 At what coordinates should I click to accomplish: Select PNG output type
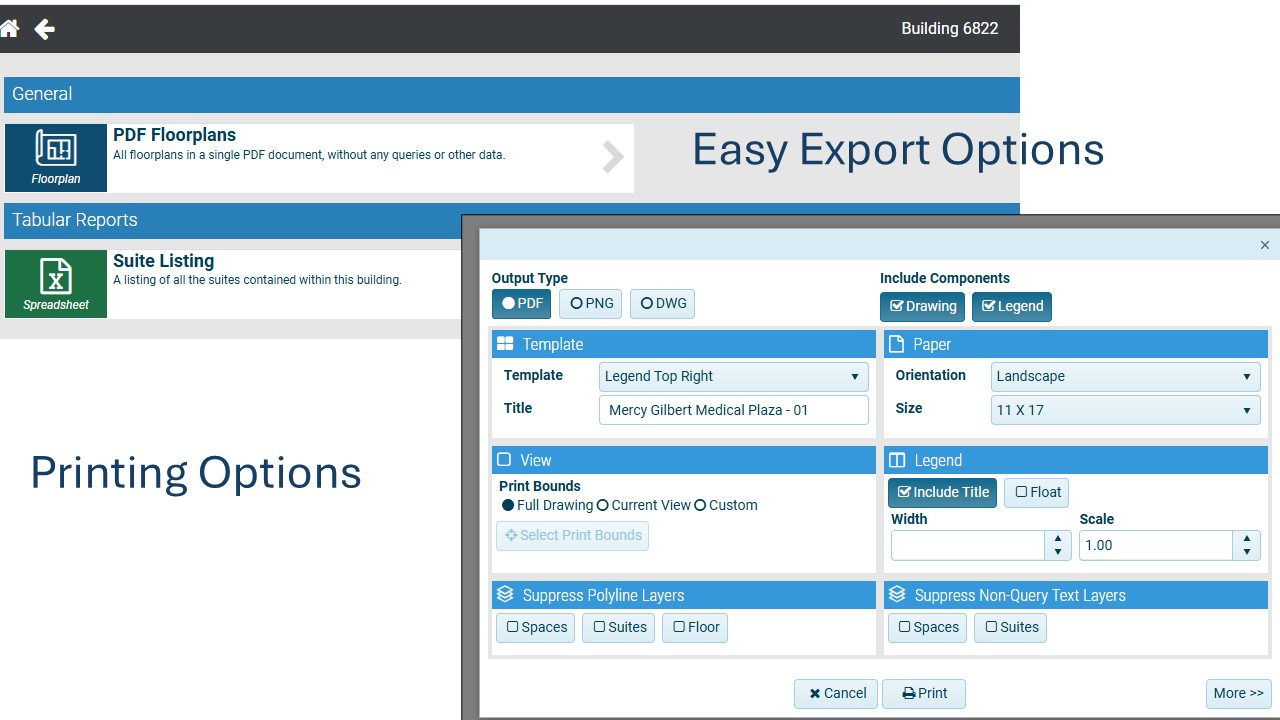590,304
